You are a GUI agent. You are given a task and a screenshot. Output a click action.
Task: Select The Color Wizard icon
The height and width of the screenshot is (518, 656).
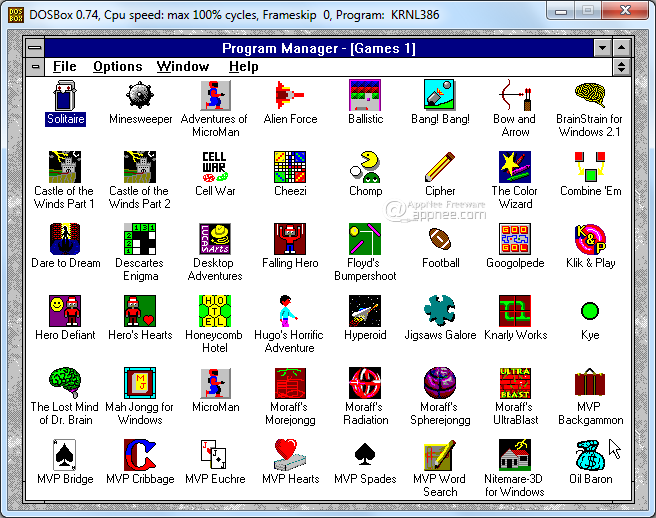click(x=515, y=167)
